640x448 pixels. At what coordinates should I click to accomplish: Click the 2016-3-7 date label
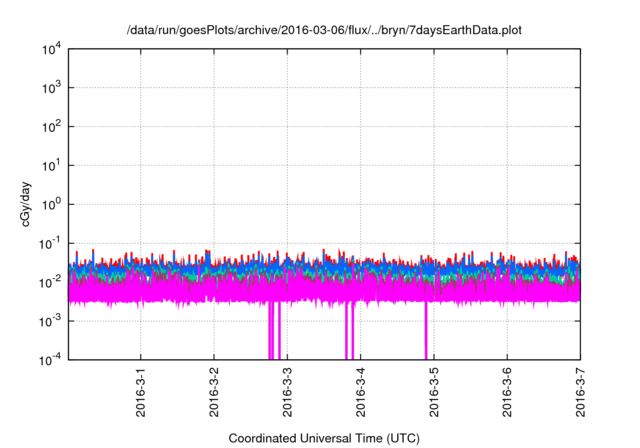coord(580,392)
